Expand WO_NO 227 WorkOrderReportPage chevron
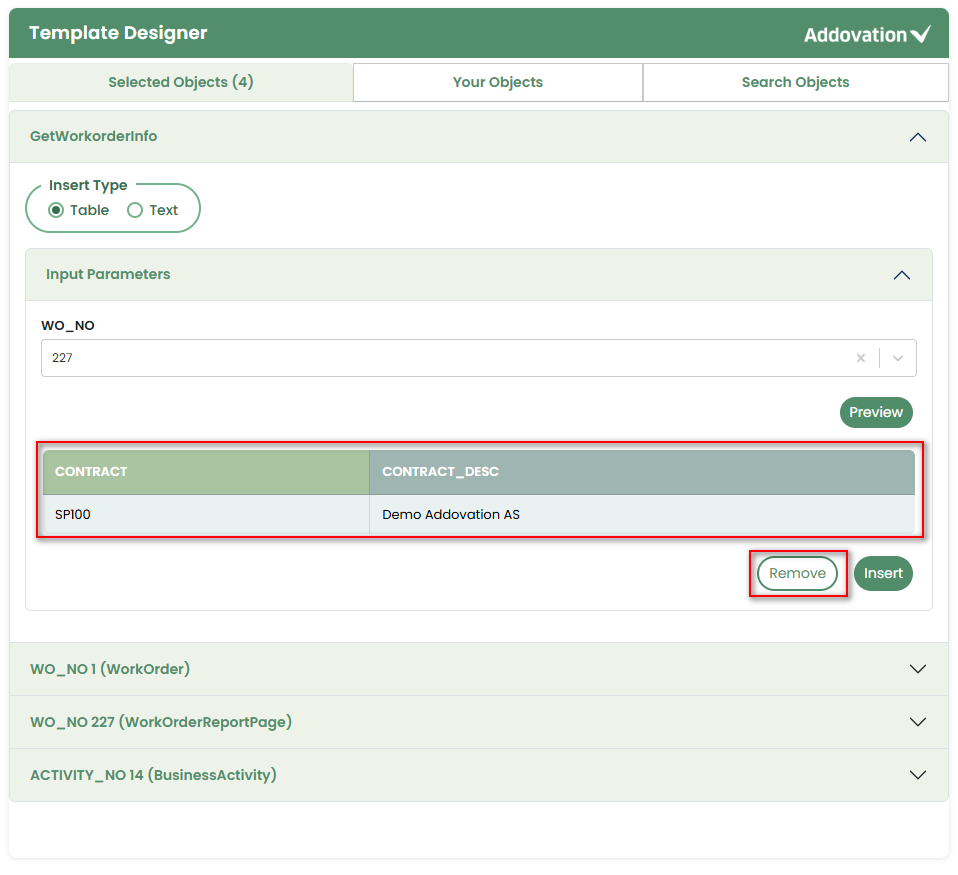Image resolution: width=958 pixels, height=875 pixels. (x=917, y=722)
